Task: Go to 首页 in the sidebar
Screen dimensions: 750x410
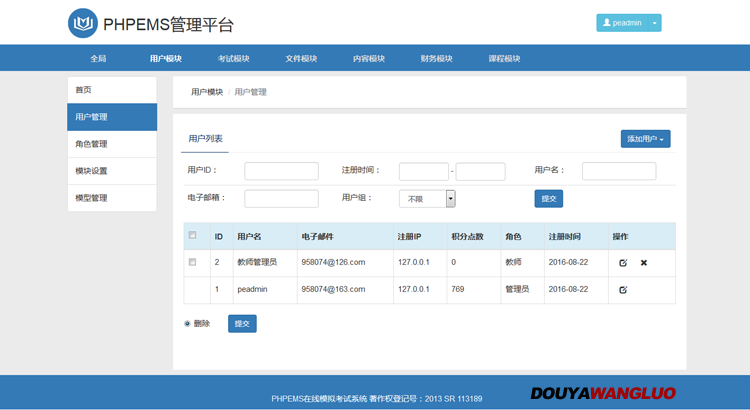Action: 112,90
